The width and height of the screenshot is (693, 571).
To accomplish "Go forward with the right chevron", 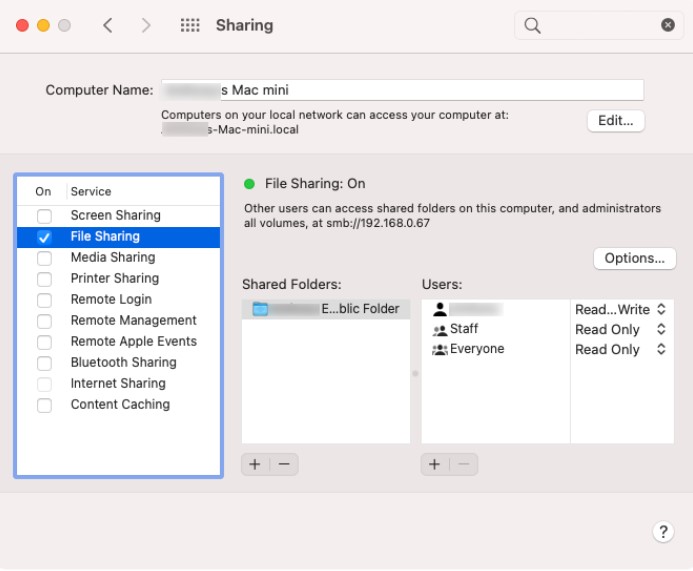I will coord(146,25).
